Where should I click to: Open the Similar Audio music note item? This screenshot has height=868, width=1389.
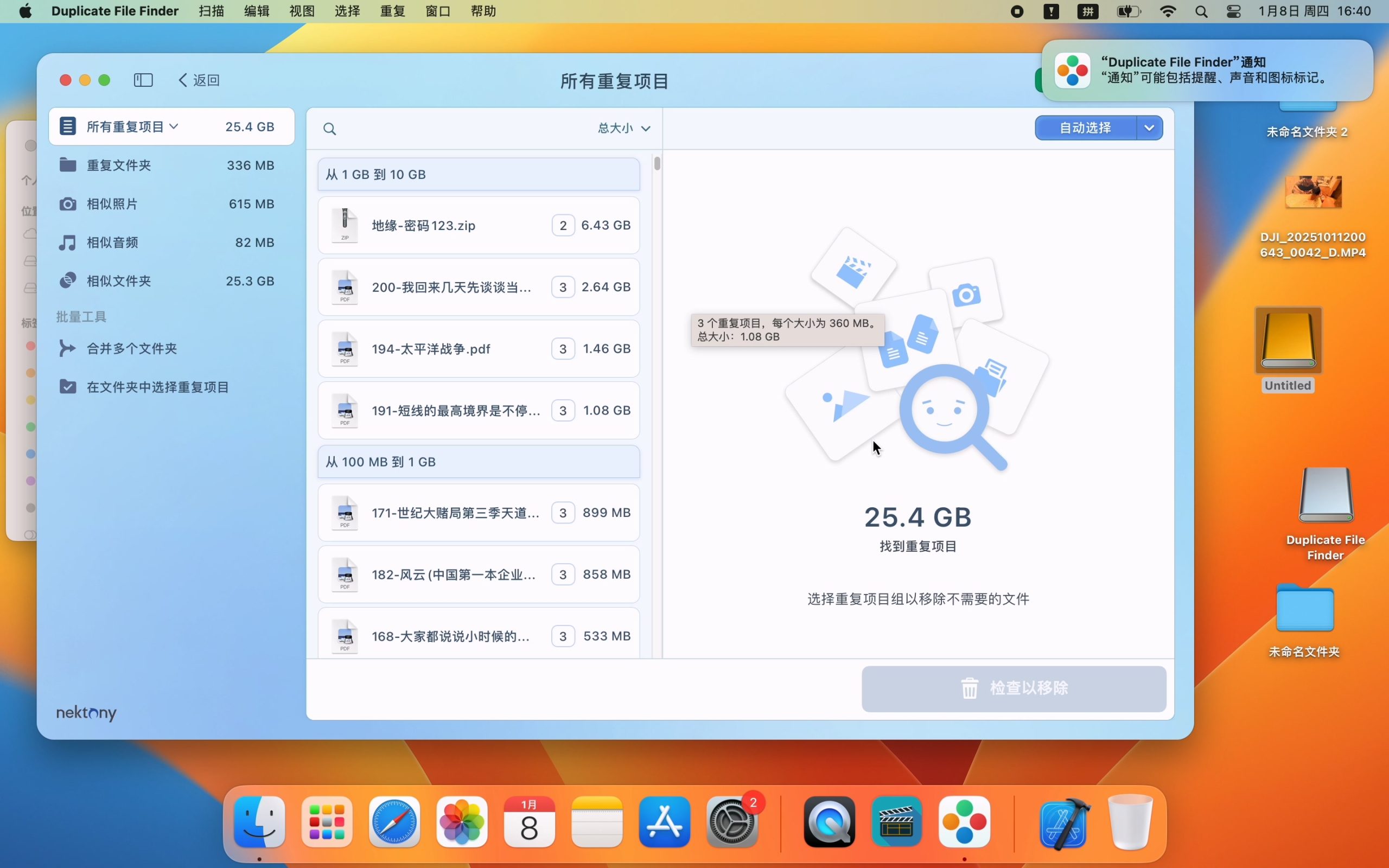click(68, 242)
